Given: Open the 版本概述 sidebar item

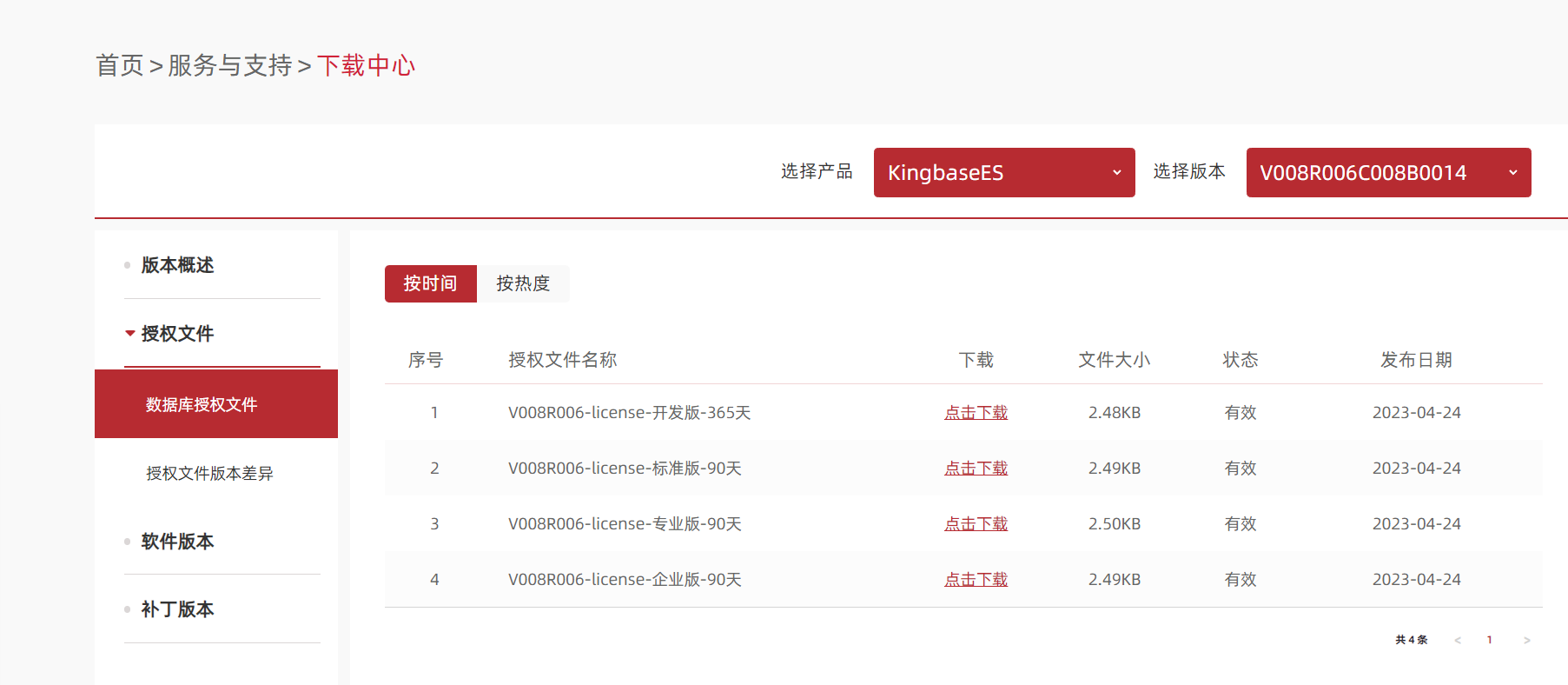Looking at the screenshot, I should tap(177, 265).
